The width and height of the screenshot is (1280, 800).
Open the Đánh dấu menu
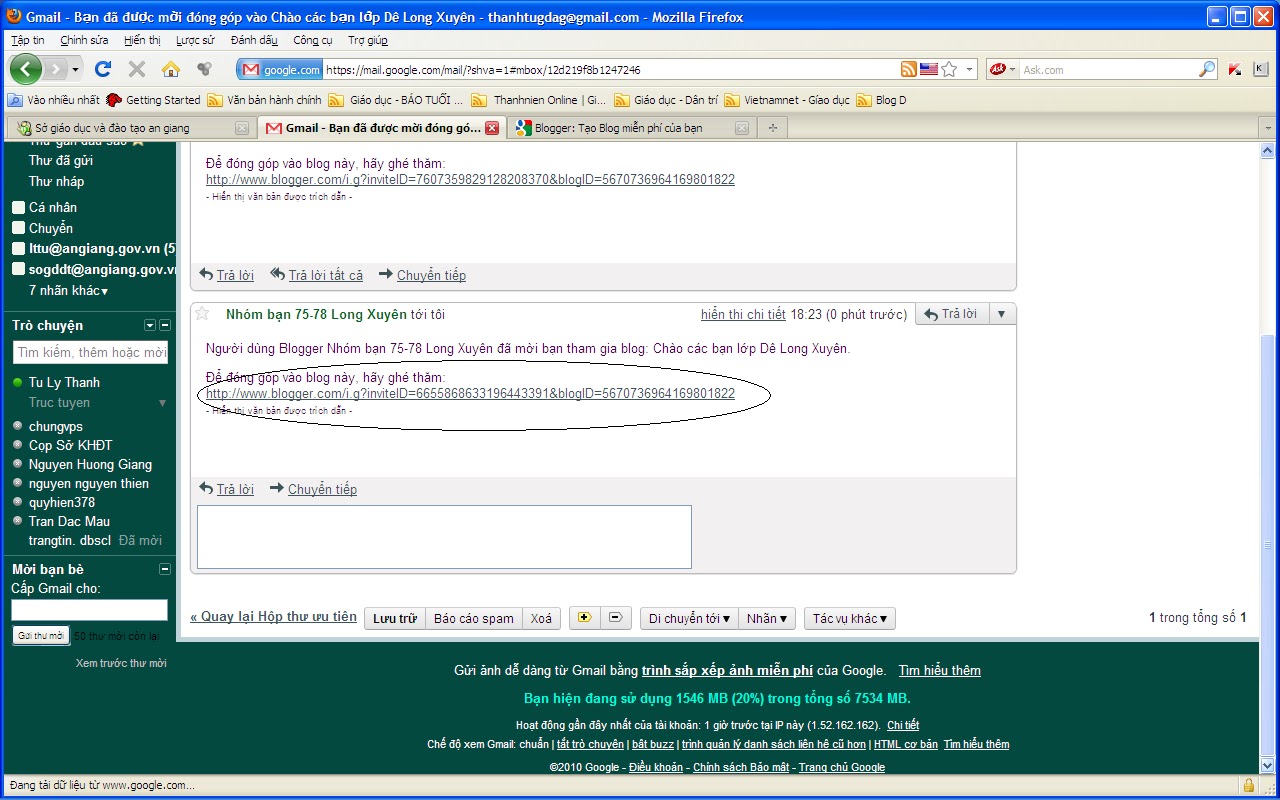pos(254,40)
